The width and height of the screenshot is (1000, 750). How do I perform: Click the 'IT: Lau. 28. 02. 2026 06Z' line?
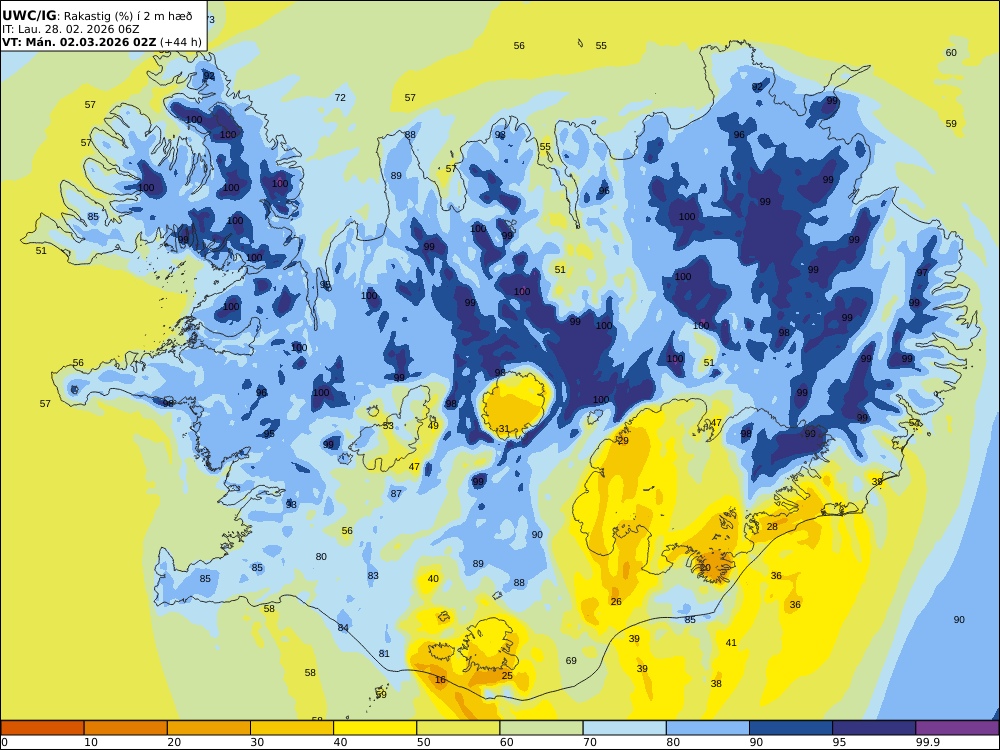[70, 29]
